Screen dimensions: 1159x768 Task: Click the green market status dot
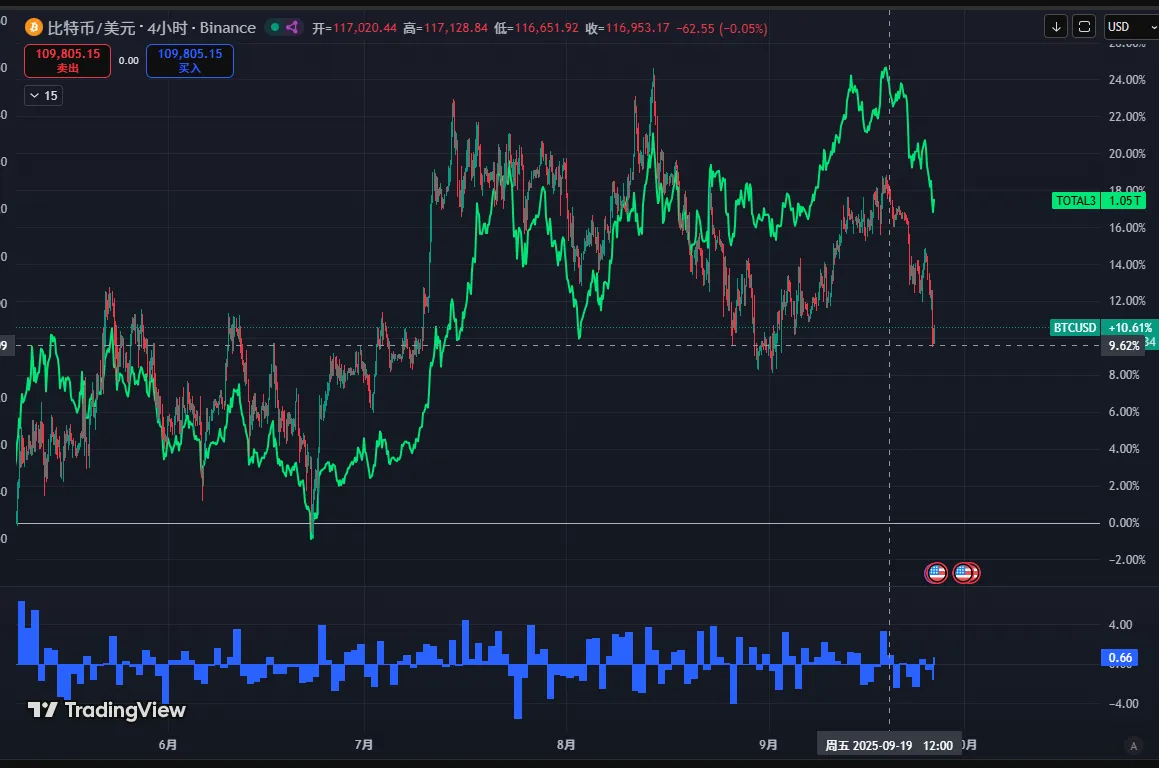[x=273, y=28]
